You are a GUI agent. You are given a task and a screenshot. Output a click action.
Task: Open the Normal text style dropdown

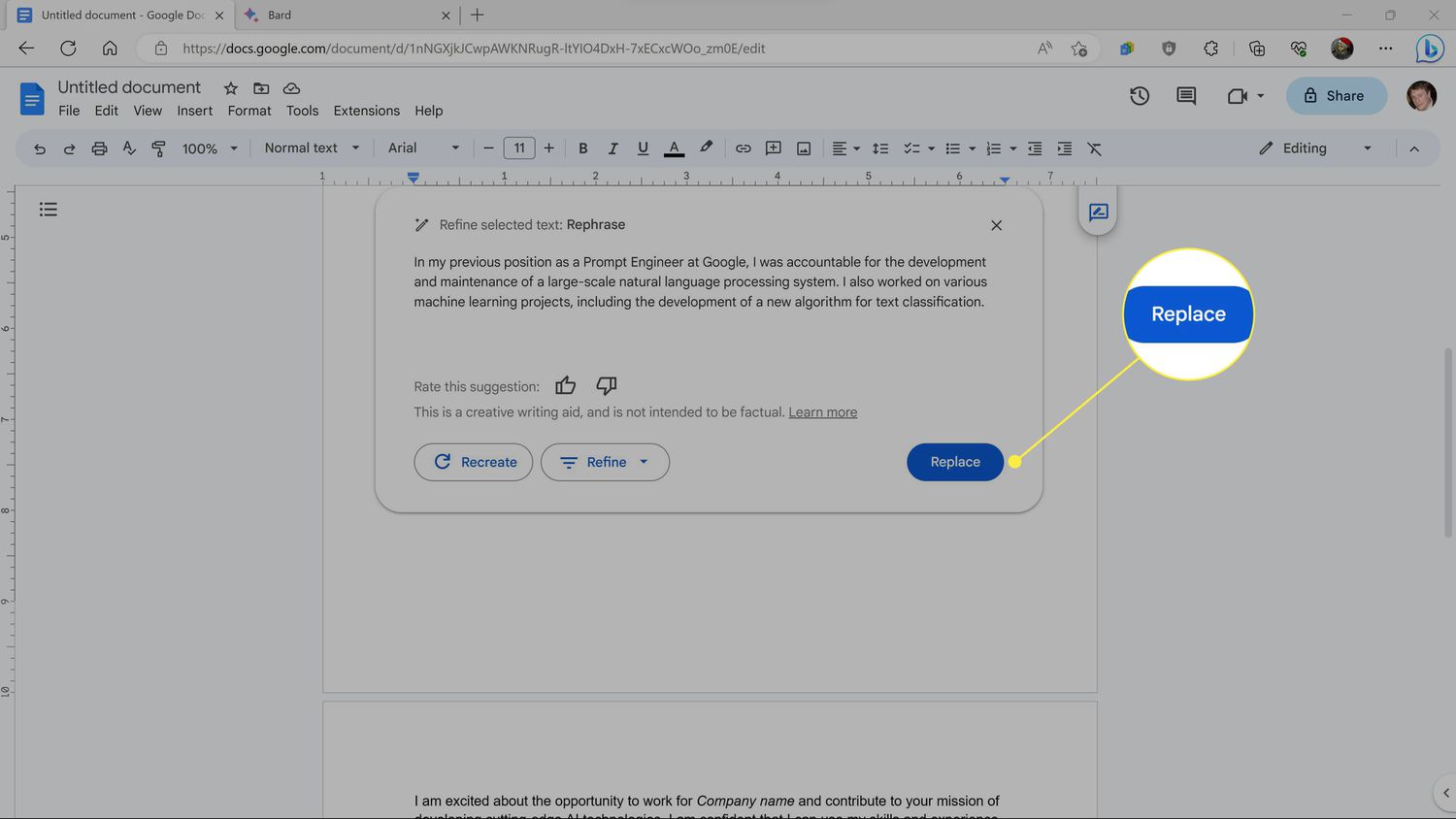[x=312, y=148]
